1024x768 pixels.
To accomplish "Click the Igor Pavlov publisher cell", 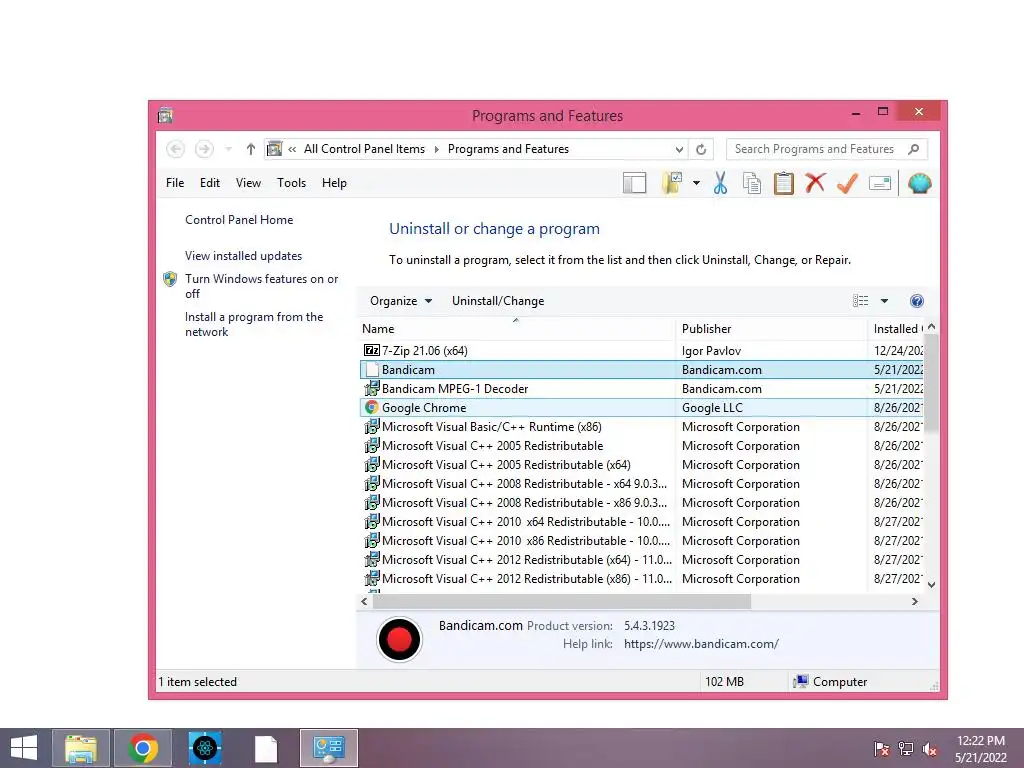I will click(x=711, y=351).
